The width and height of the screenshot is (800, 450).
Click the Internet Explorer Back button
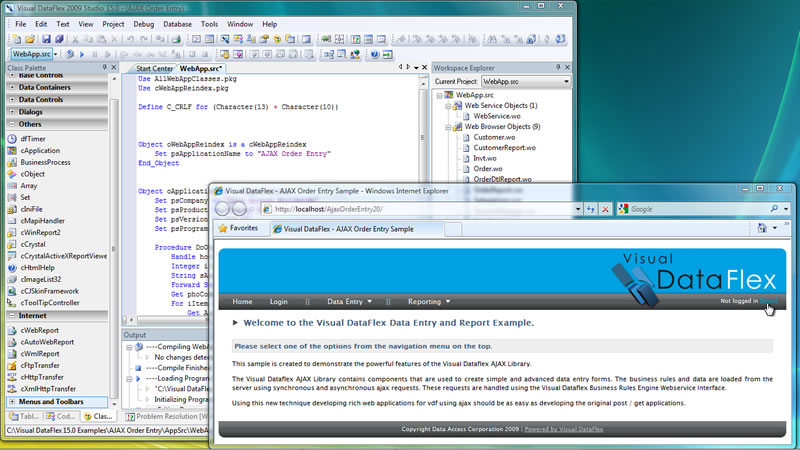[222, 209]
